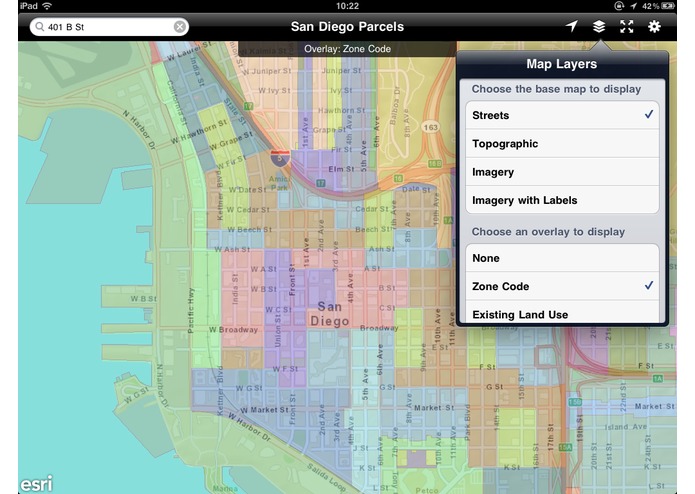Select the Topographic base map

click(x=562, y=144)
